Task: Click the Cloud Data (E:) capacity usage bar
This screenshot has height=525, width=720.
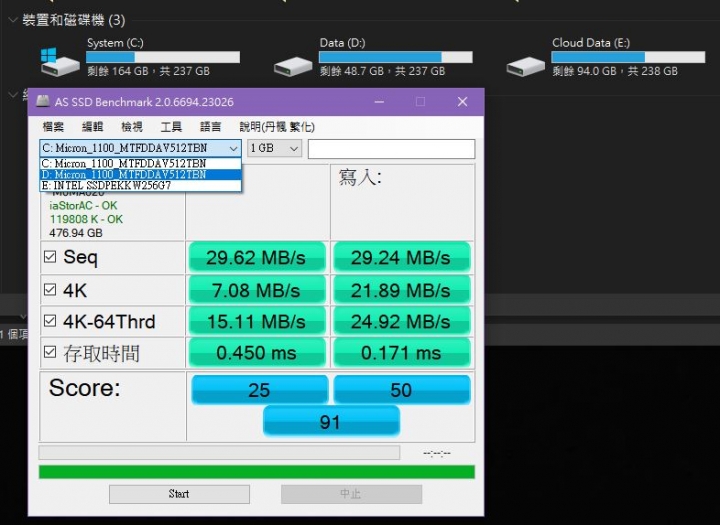Action: pos(628,57)
